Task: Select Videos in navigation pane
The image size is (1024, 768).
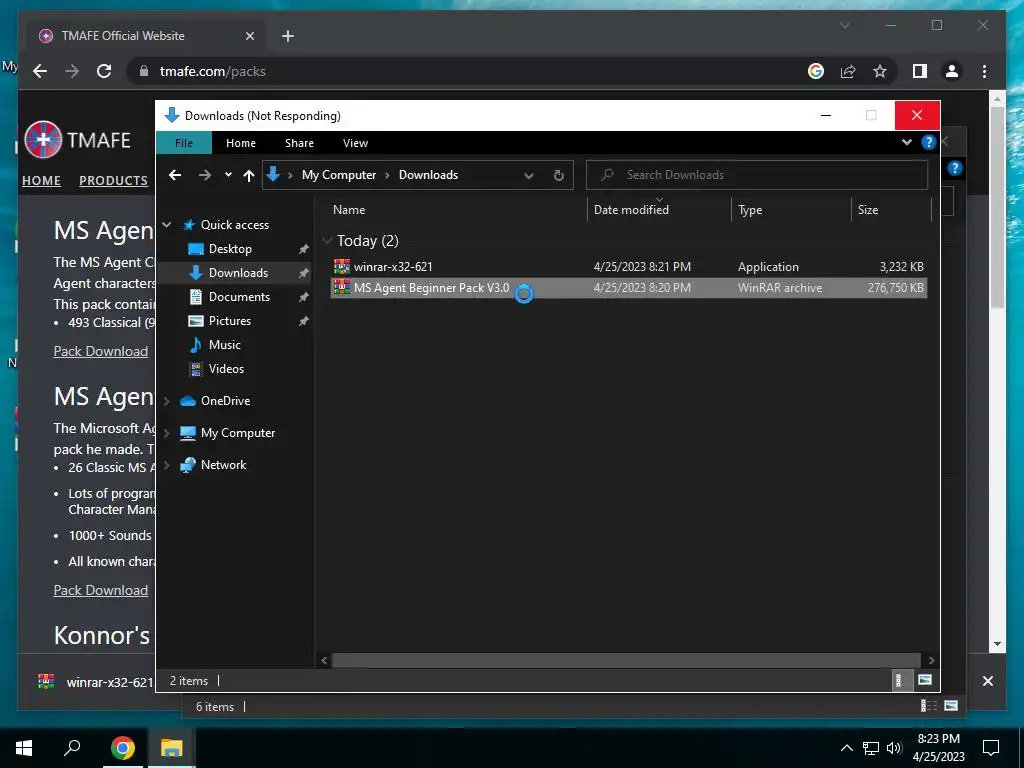Action: pos(226,369)
